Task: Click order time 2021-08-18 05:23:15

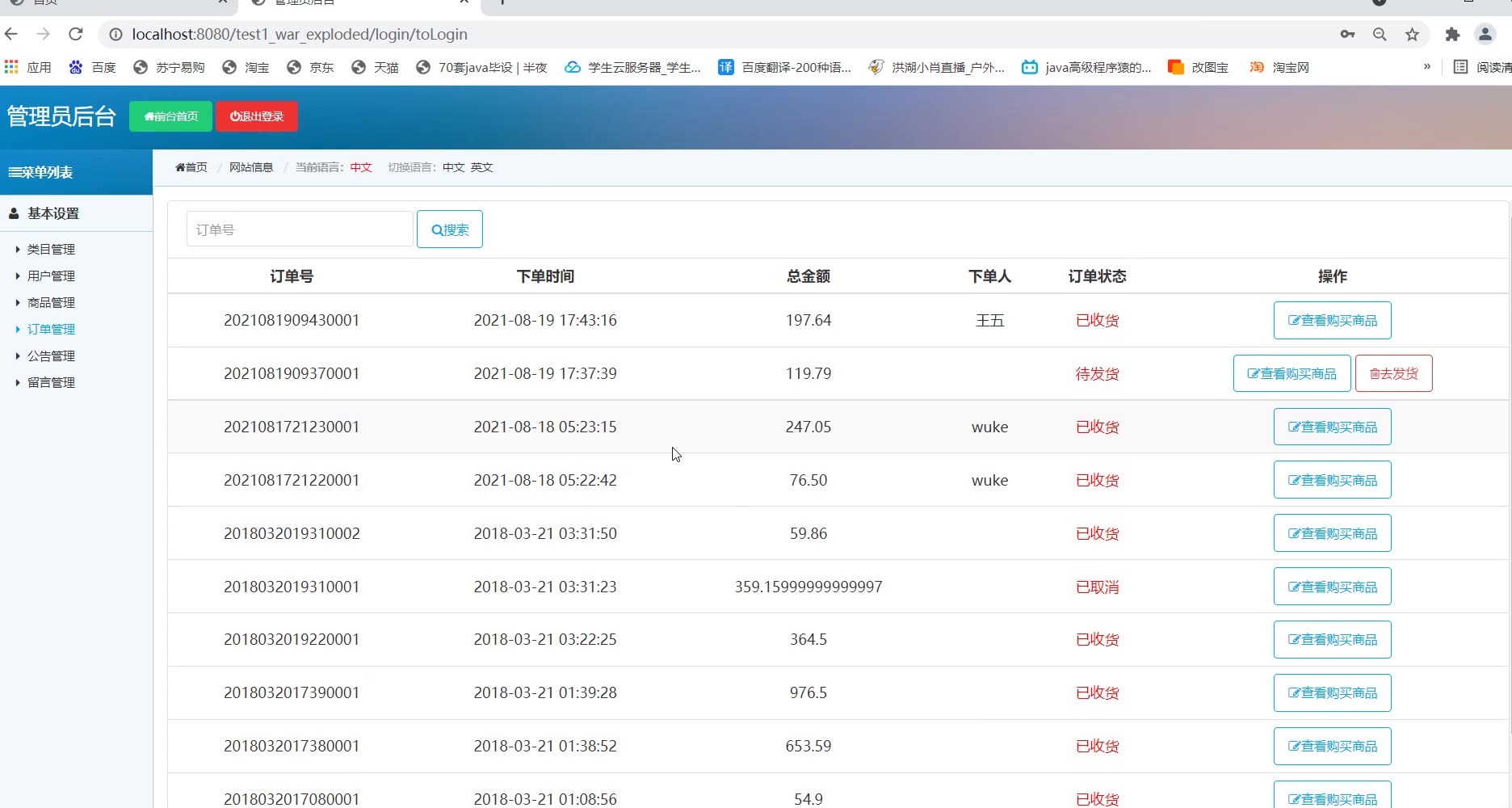Action: tap(545, 427)
